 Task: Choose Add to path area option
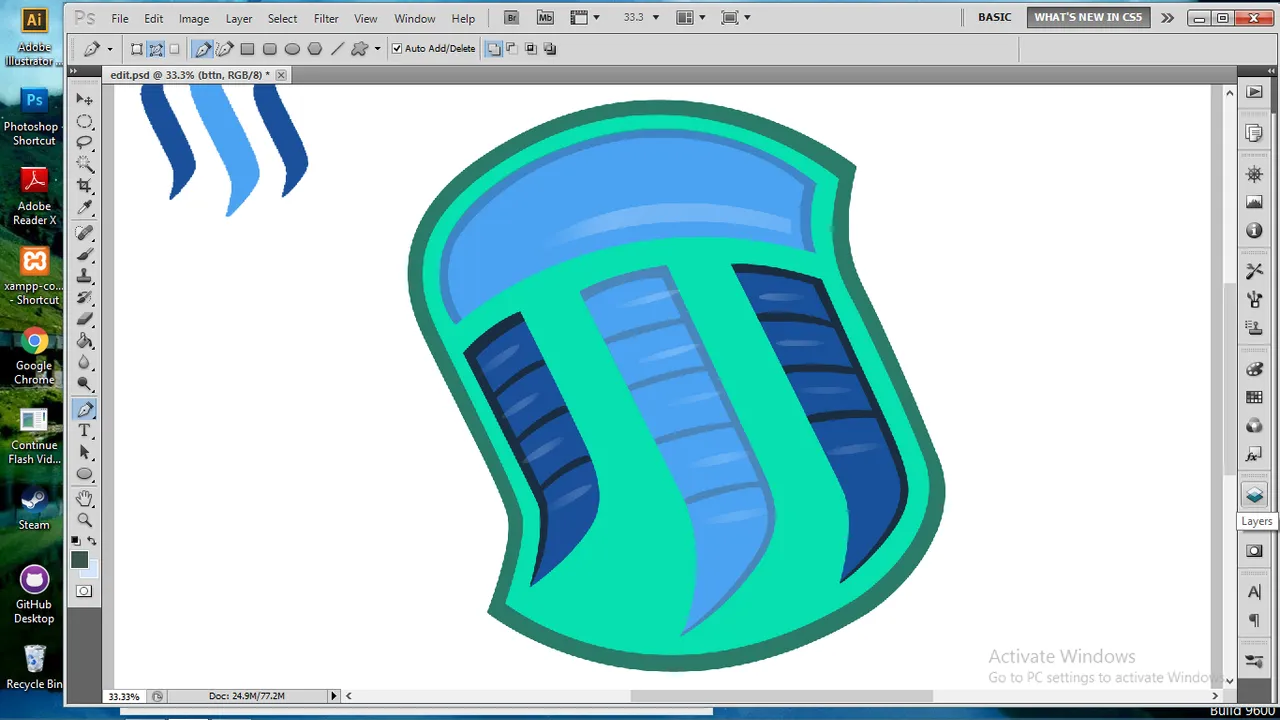pos(494,48)
